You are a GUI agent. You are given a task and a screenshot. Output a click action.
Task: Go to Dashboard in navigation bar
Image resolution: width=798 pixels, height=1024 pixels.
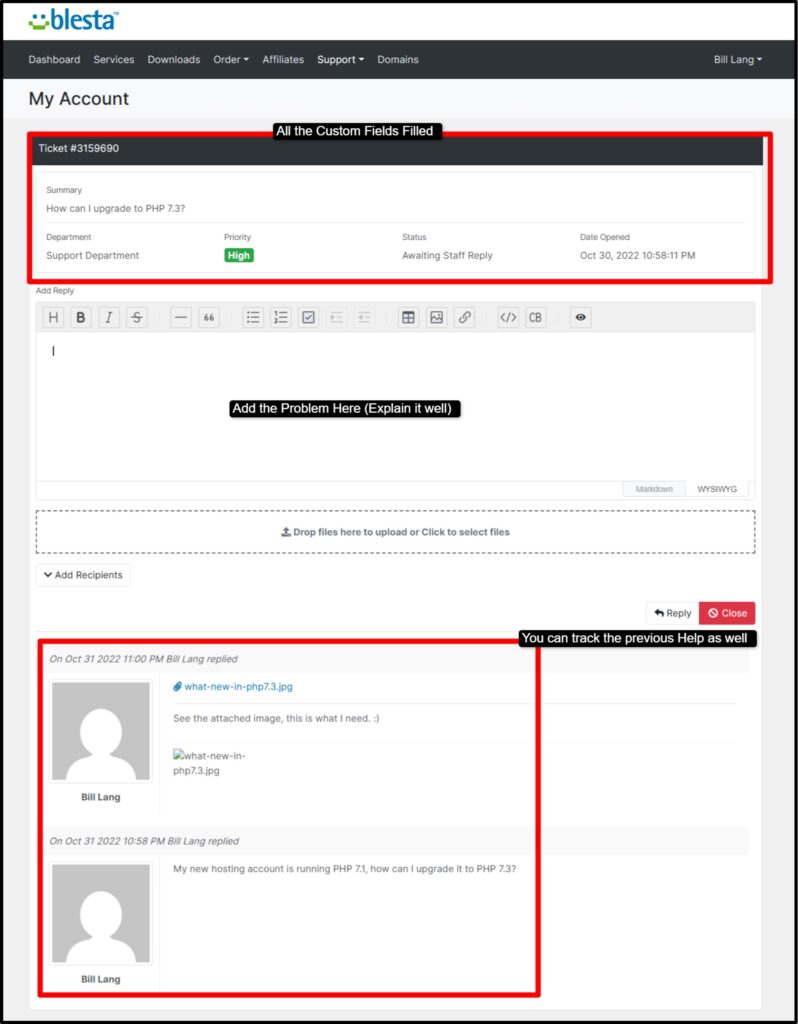point(54,59)
